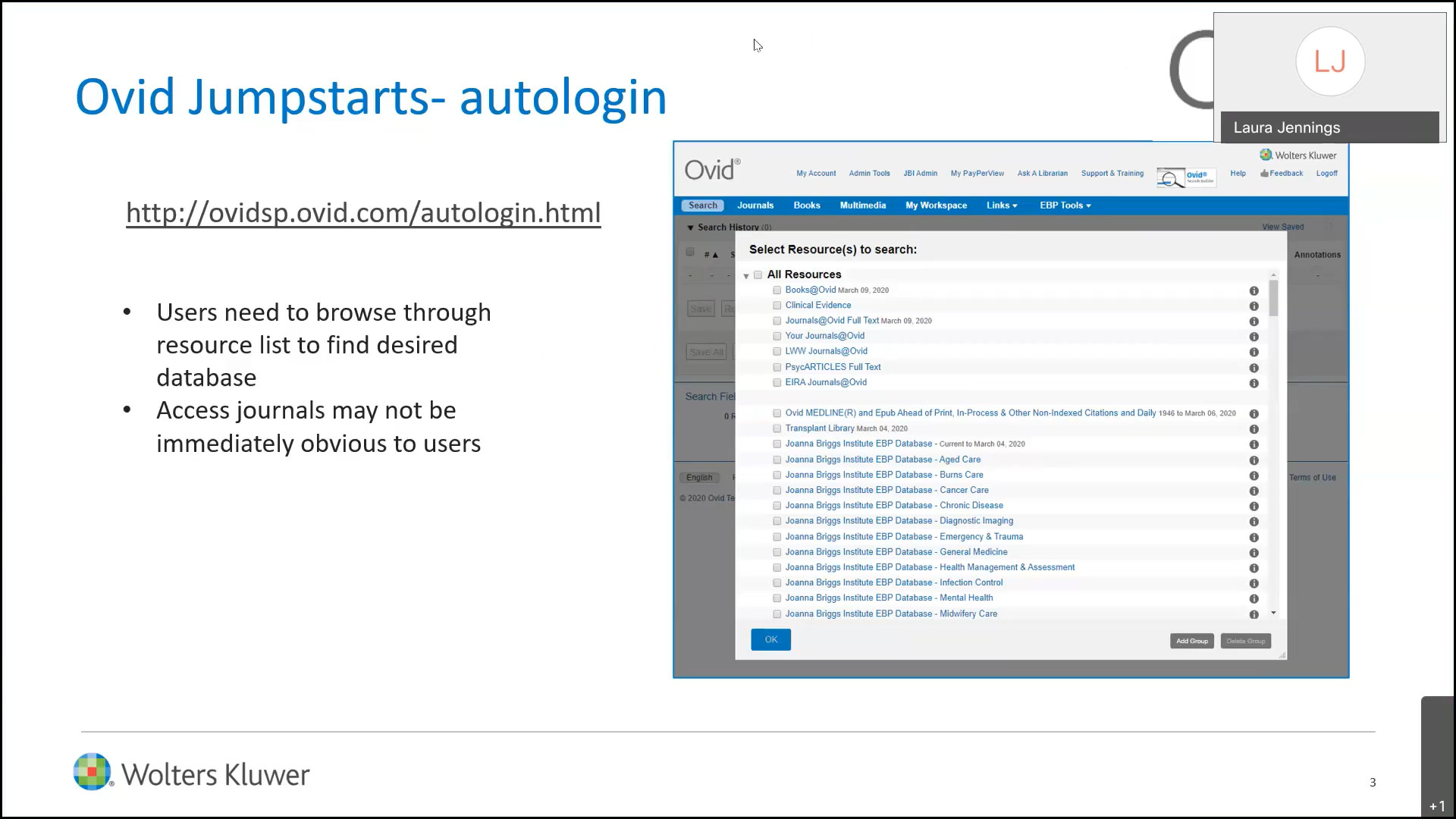Click Laura Jennings LJ avatar
The width and height of the screenshot is (1456, 819).
pos(1329,61)
